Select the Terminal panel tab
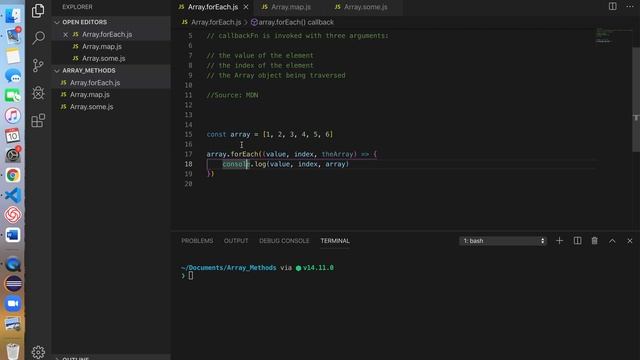Image resolution: width=640 pixels, height=360 pixels. tap(335, 241)
